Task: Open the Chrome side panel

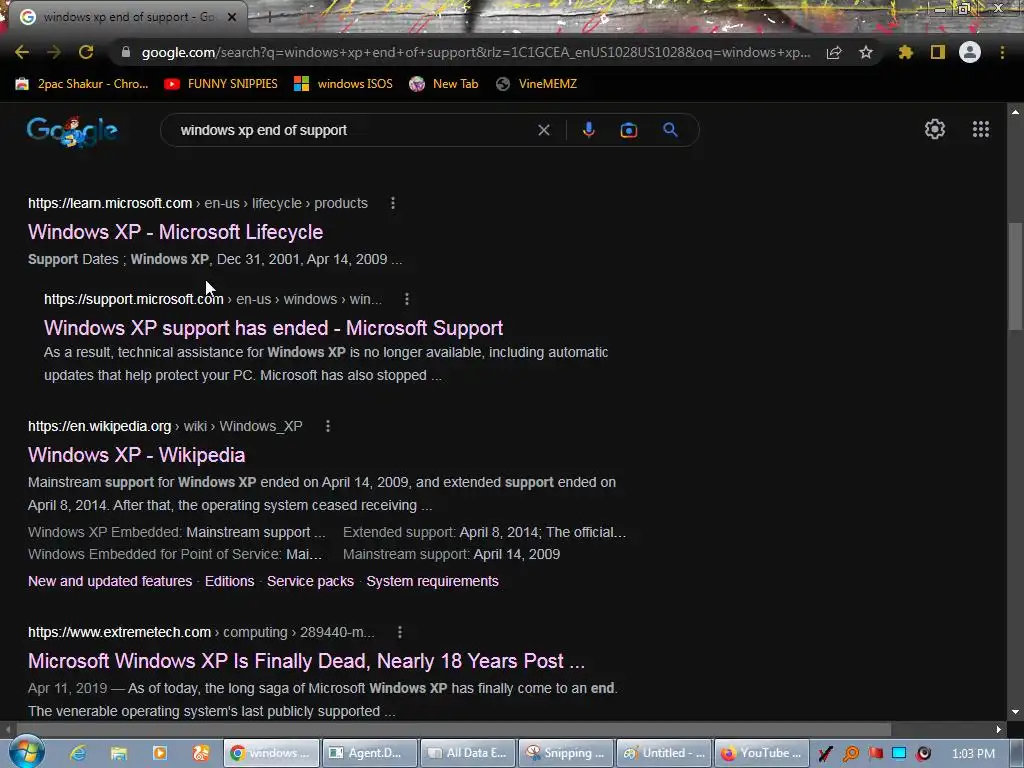Action: tap(938, 52)
